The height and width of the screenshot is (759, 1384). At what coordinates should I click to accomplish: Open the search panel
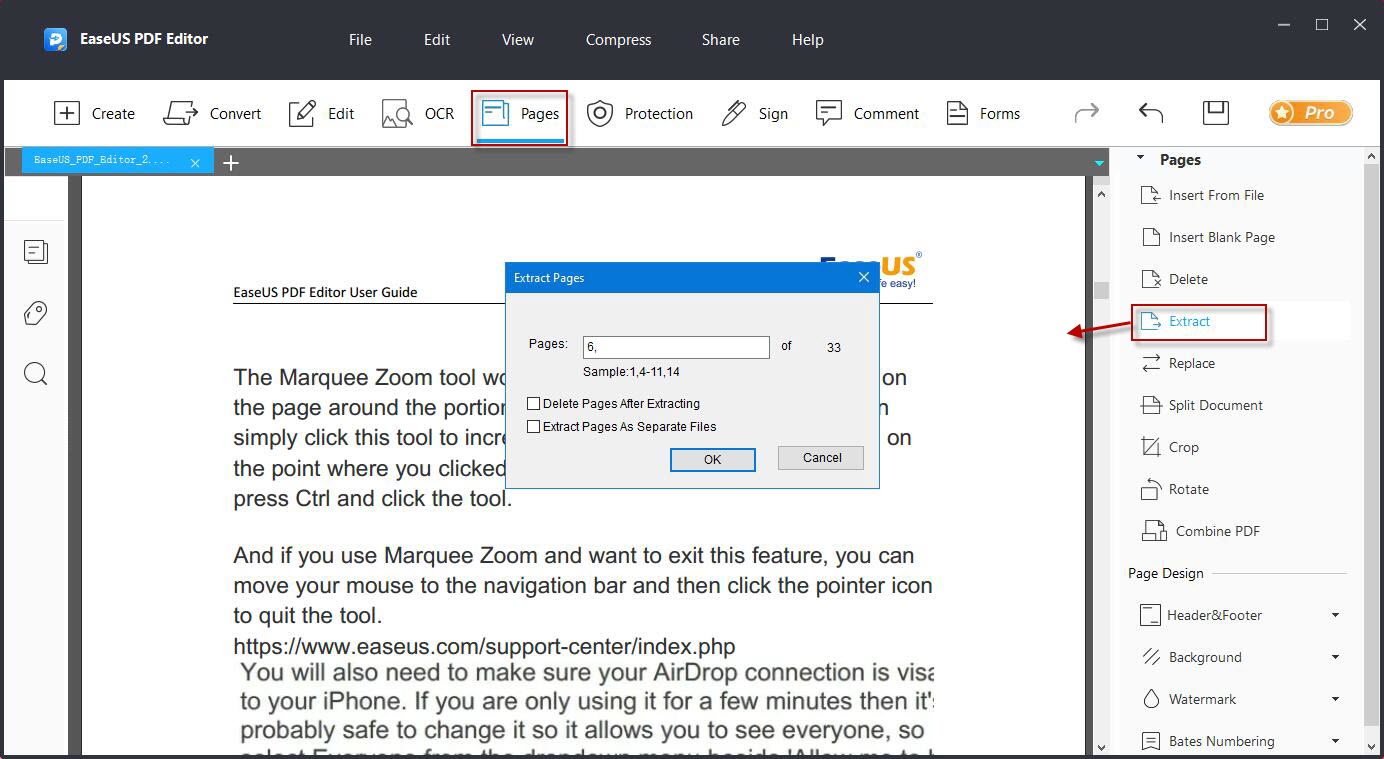pos(36,373)
